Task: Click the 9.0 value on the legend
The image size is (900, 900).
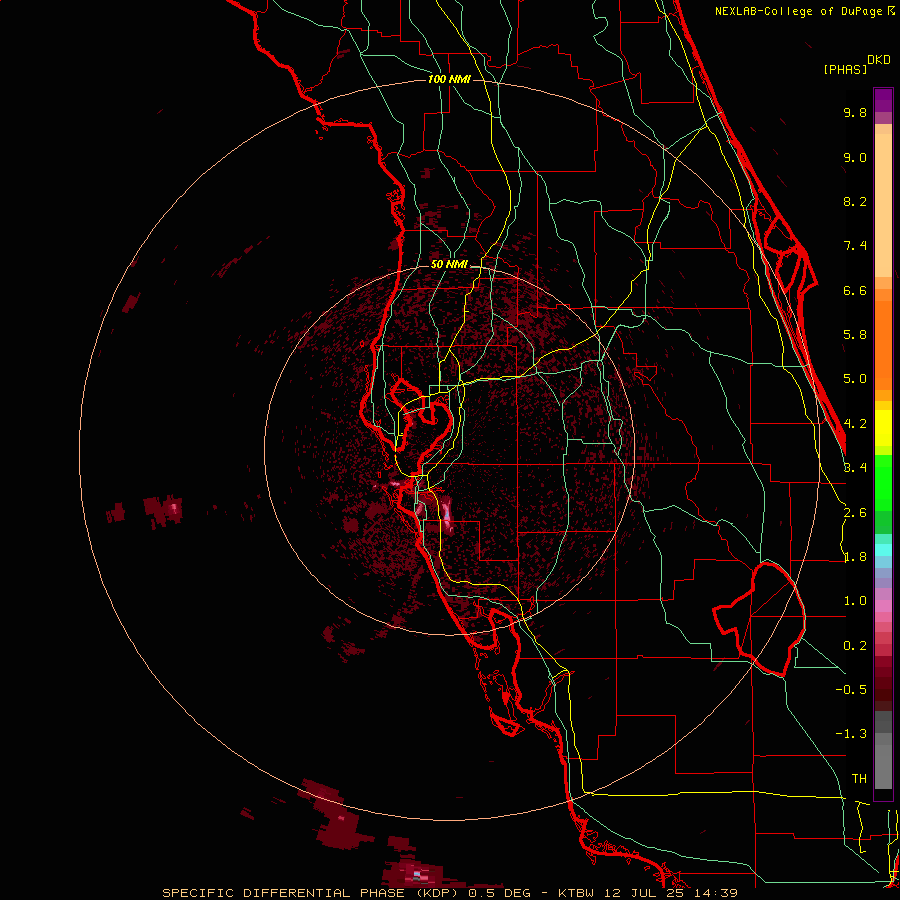Action: (x=855, y=157)
